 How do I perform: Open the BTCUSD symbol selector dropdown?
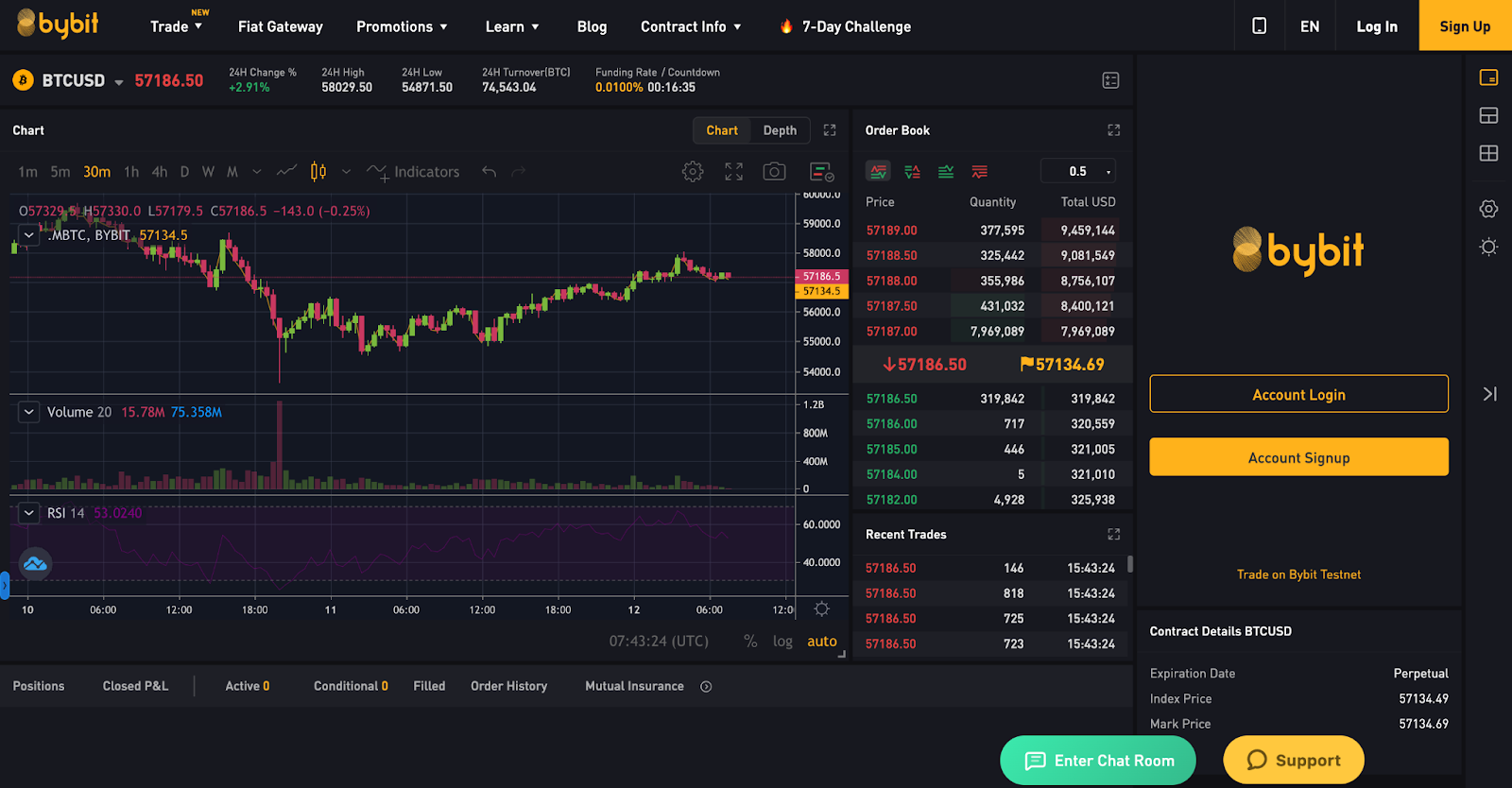119,82
